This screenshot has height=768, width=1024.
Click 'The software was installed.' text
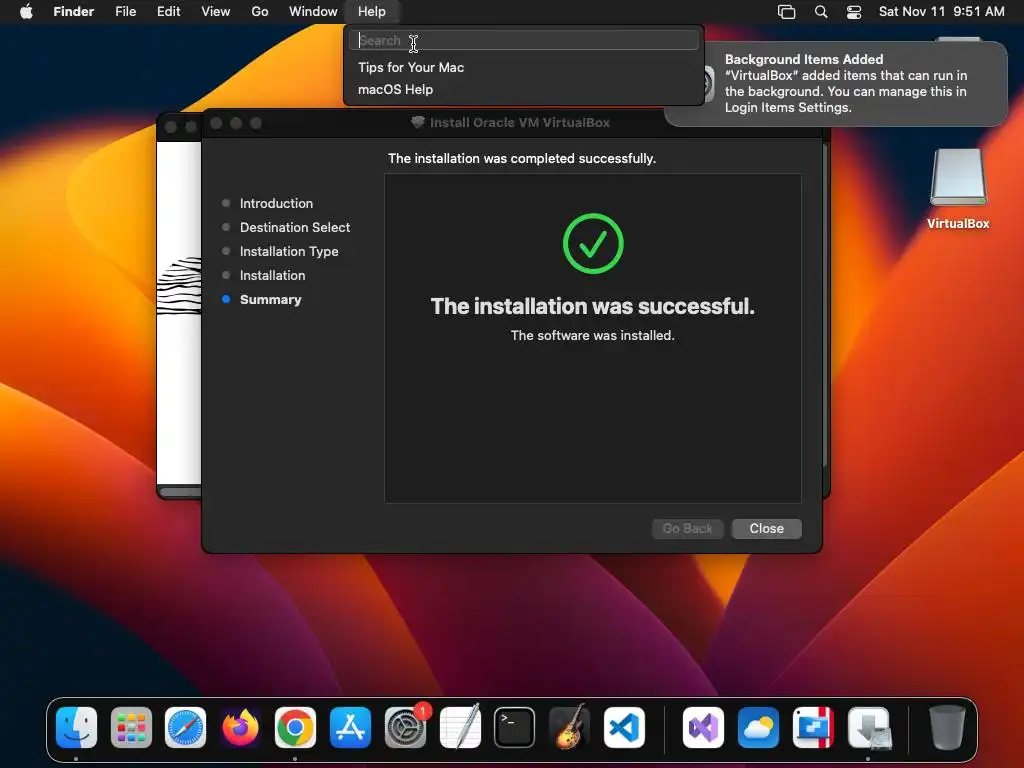(x=593, y=335)
